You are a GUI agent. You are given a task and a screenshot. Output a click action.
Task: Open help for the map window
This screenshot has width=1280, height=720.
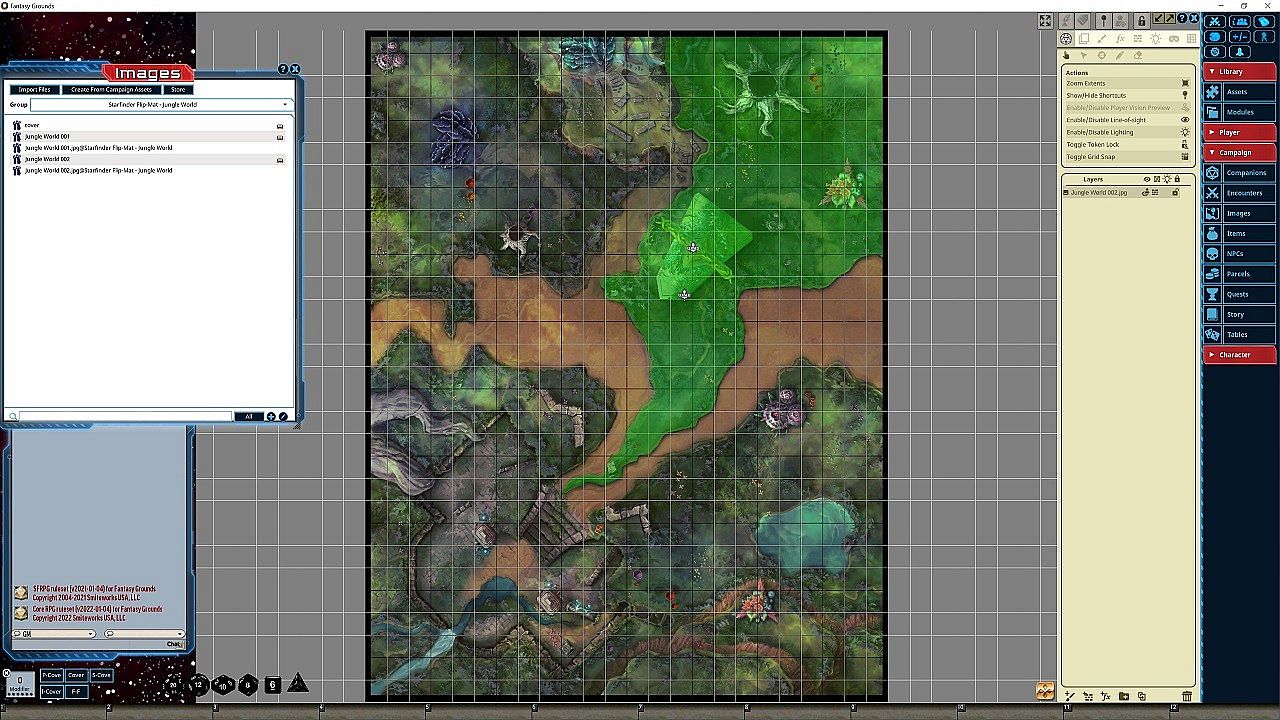(1183, 18)
